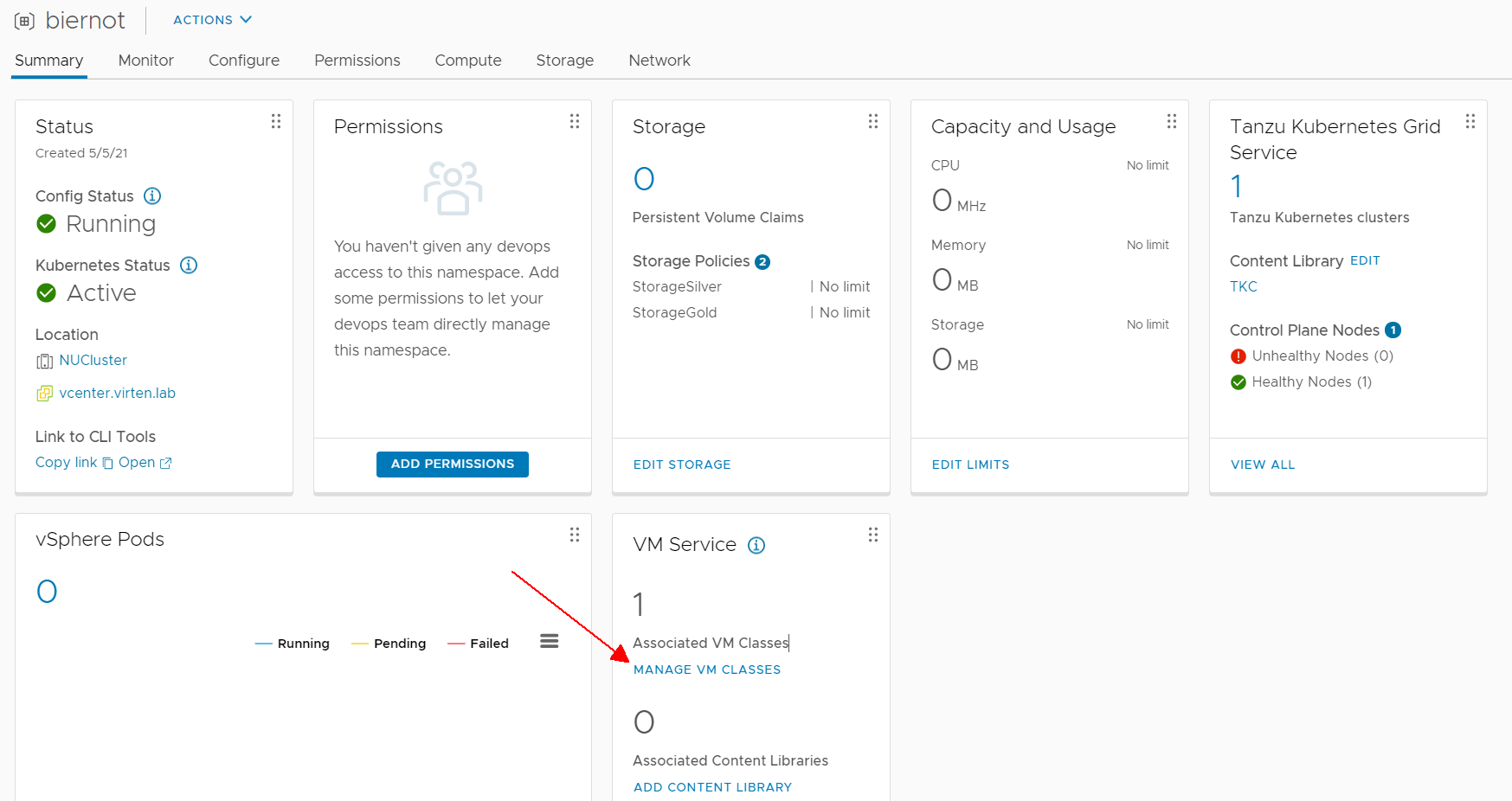Click ADD CONTENT LIBRARY link
The width and height of the screenshot is (1512, 801).
[713, 787]
